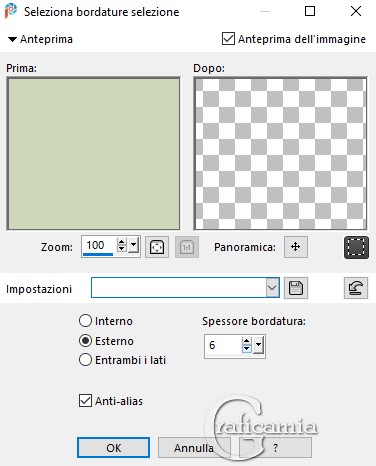This screenshot has height=466, width=376.
Task: Click the save preset floppy disk icon
Action: click(x=296, y=288)
